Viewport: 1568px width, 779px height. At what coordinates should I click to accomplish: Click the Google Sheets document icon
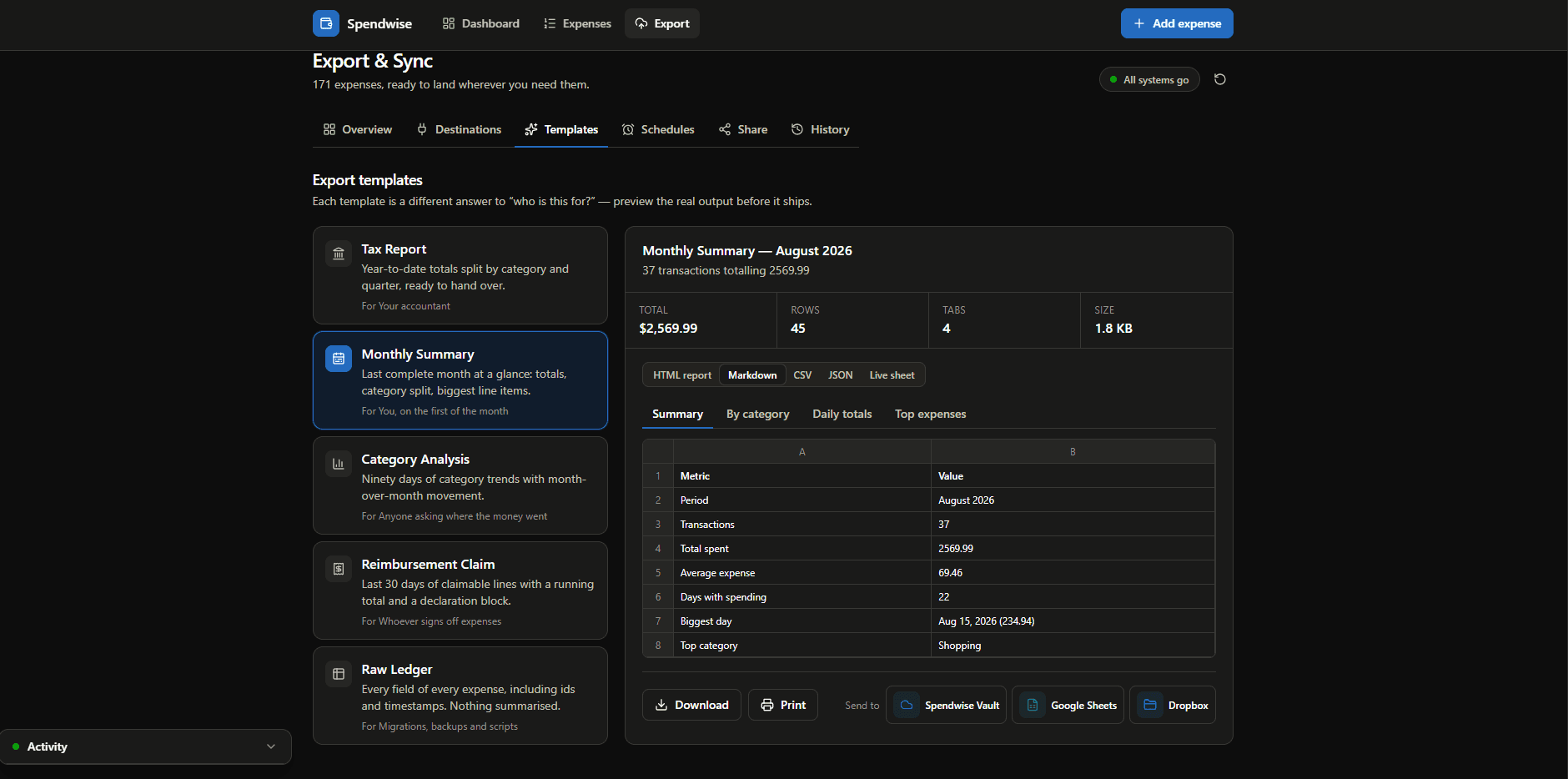[1033, 705]
